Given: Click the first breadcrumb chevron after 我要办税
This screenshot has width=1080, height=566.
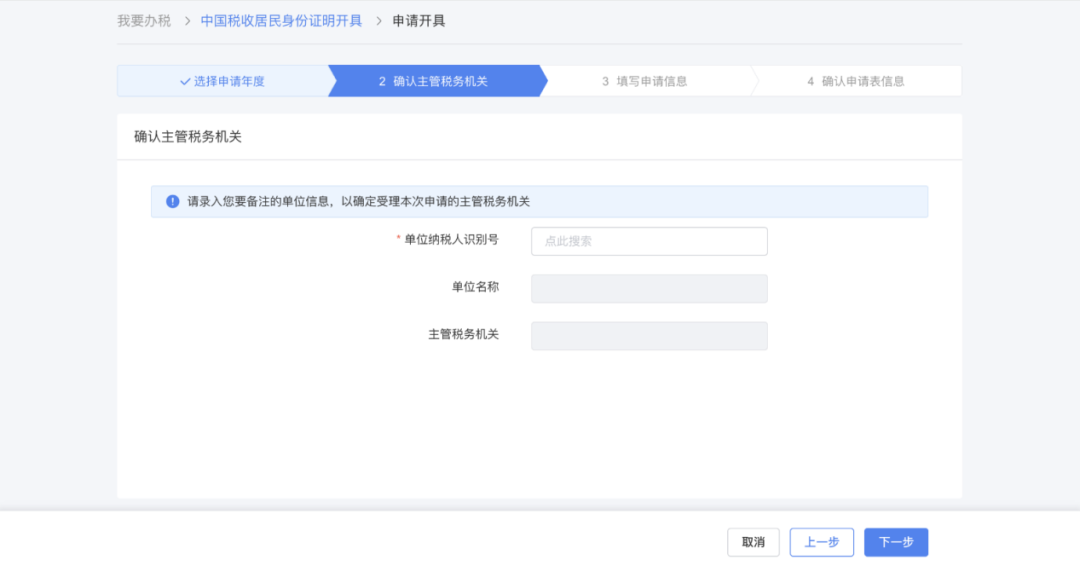Looking at the screenshot, I should click(187, 21).
